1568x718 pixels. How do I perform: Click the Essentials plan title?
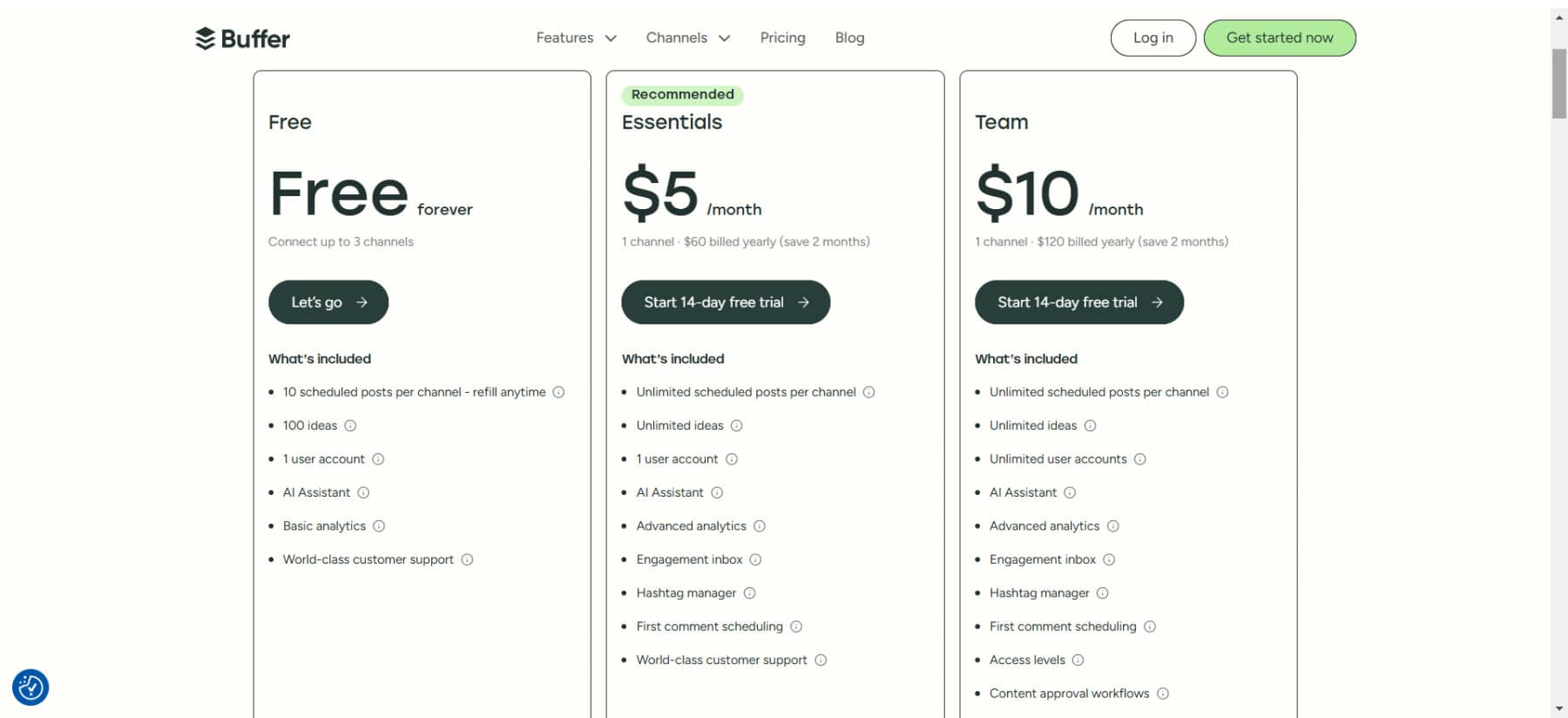[672, 122]
